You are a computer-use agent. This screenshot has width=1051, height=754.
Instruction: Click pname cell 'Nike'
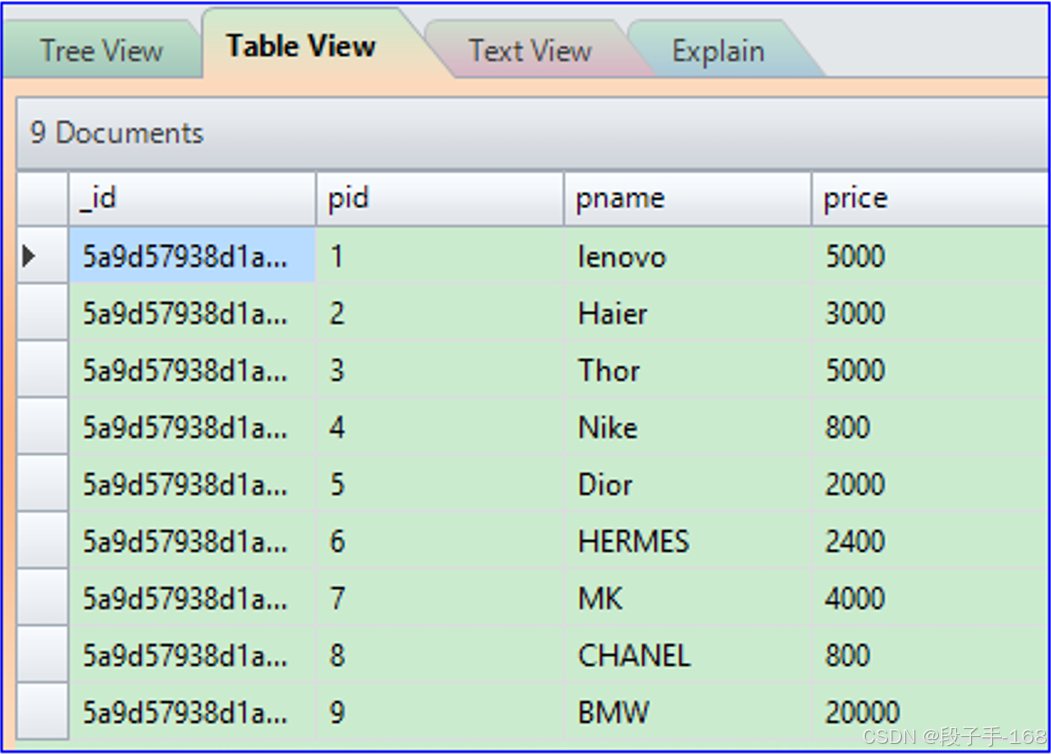[688, 426]
